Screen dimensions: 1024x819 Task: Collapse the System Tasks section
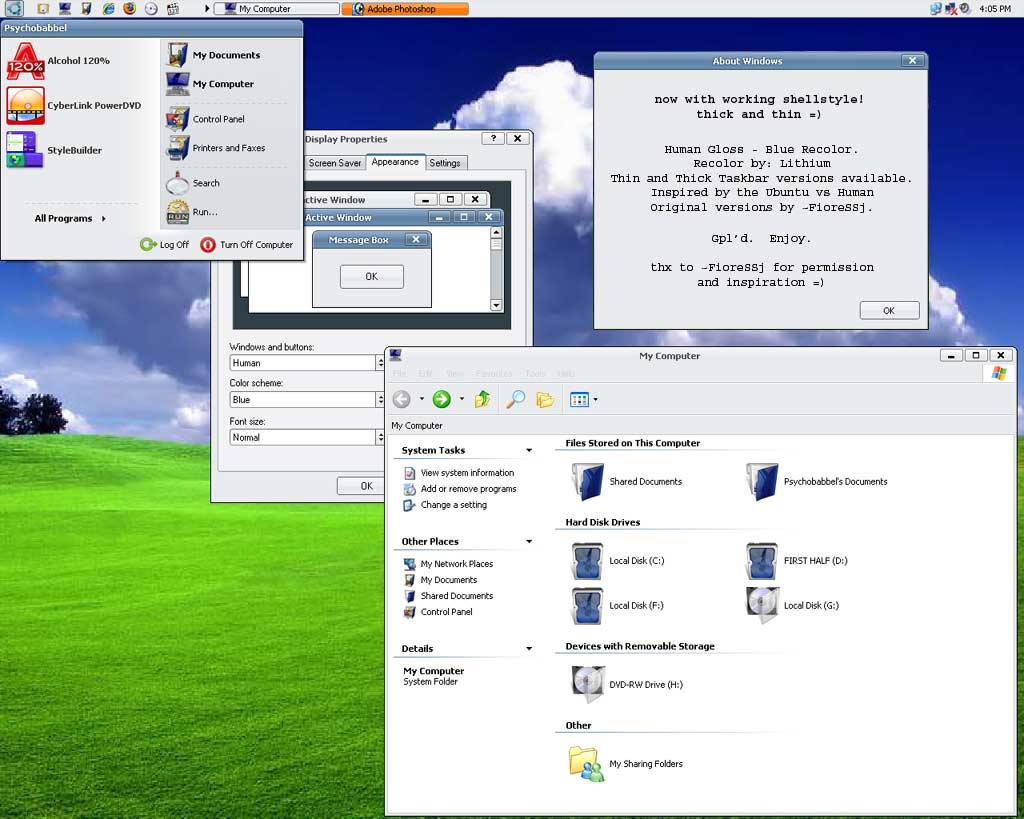coord(529,451)
